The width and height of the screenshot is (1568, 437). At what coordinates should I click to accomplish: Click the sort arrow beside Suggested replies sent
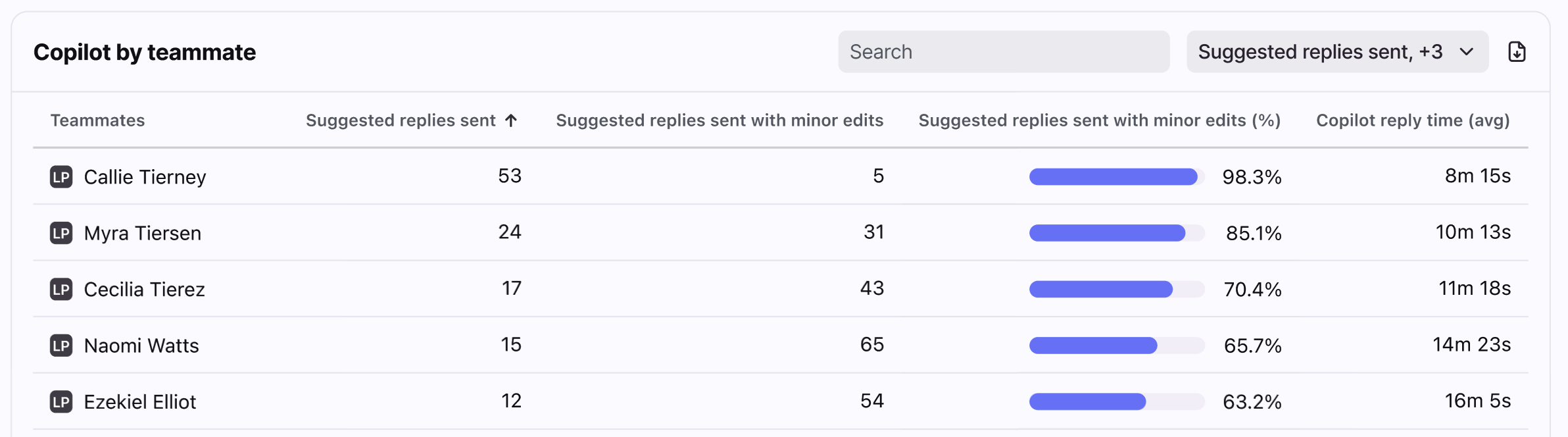tap(511, 120)
